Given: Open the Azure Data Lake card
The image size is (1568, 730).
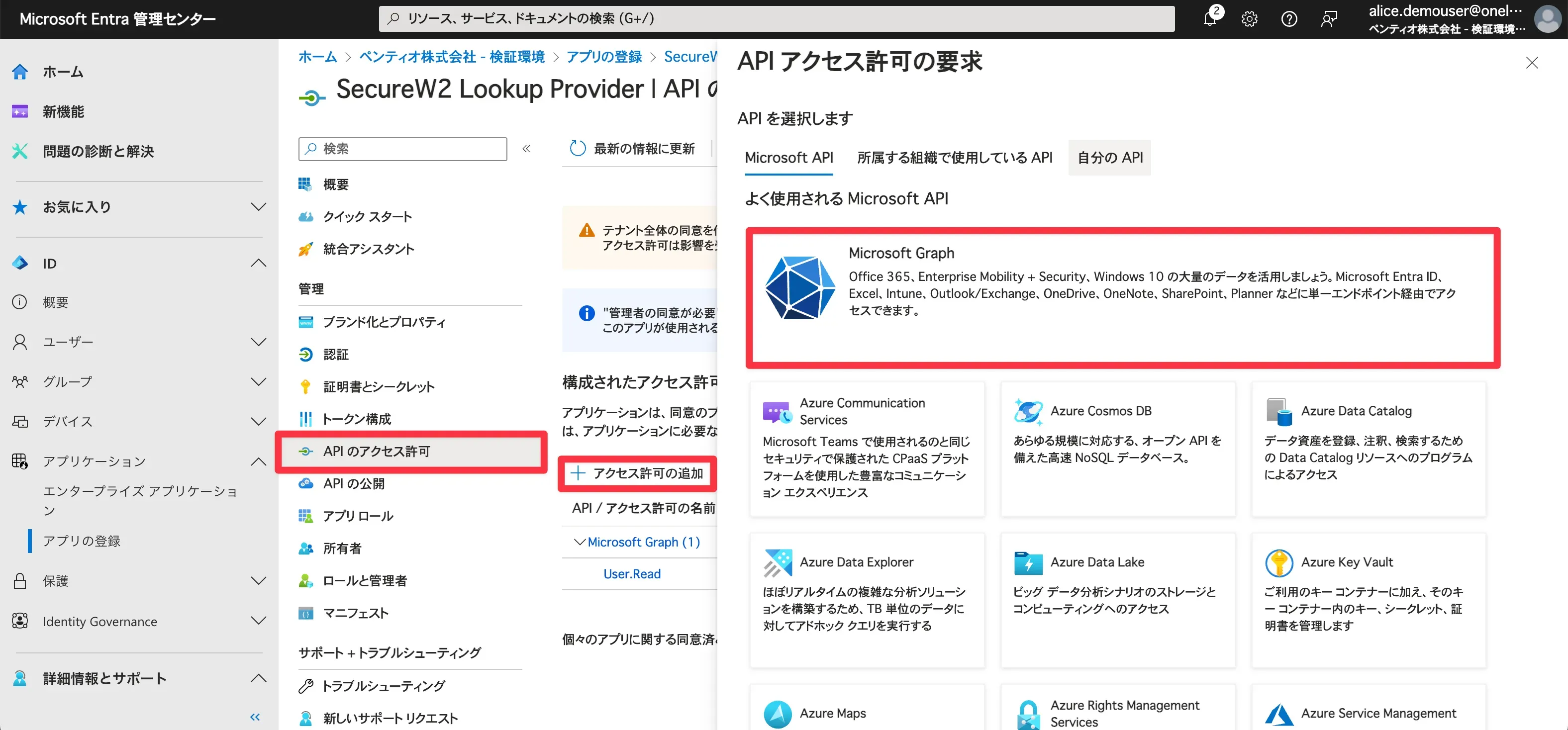Looking at the screenshot, I should [1118, 599].
